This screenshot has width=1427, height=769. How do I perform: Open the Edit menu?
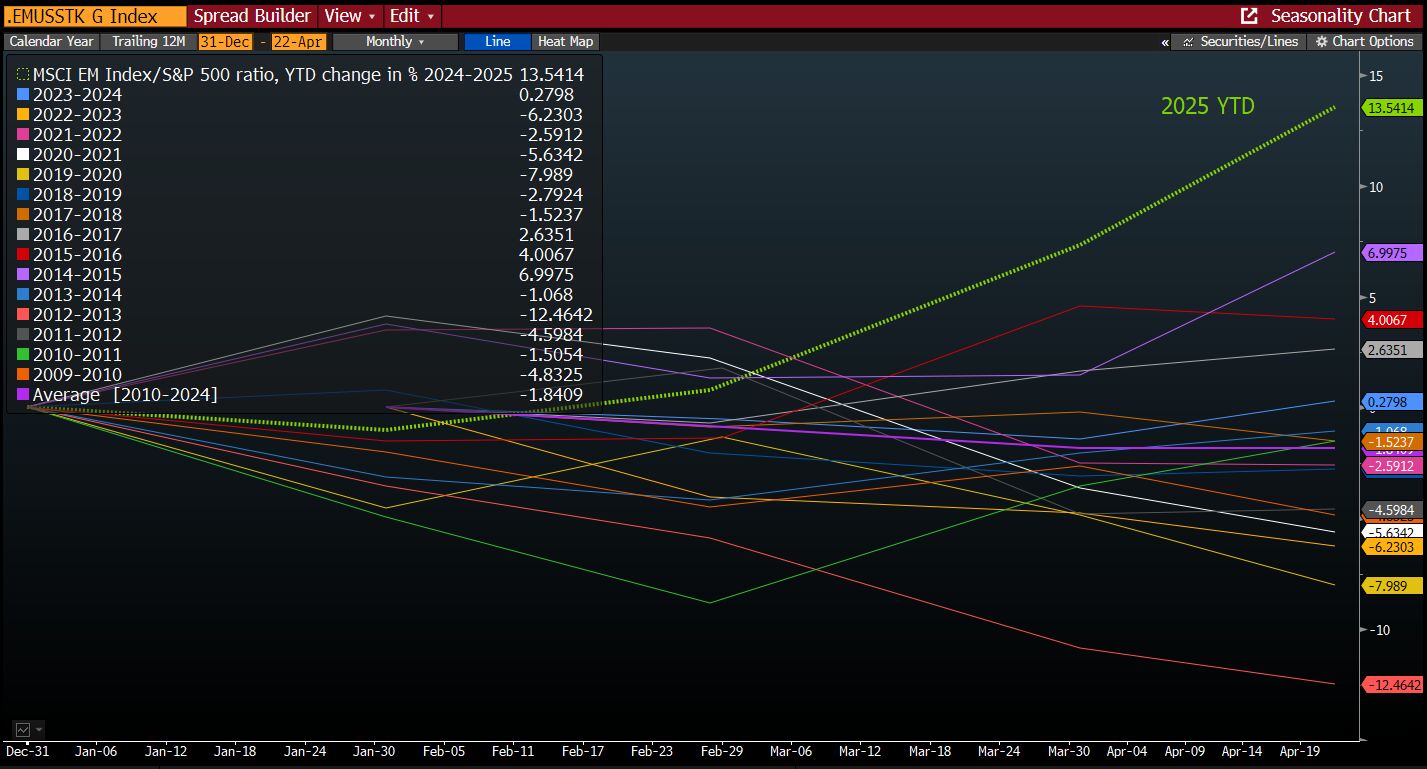click(412, 16)
